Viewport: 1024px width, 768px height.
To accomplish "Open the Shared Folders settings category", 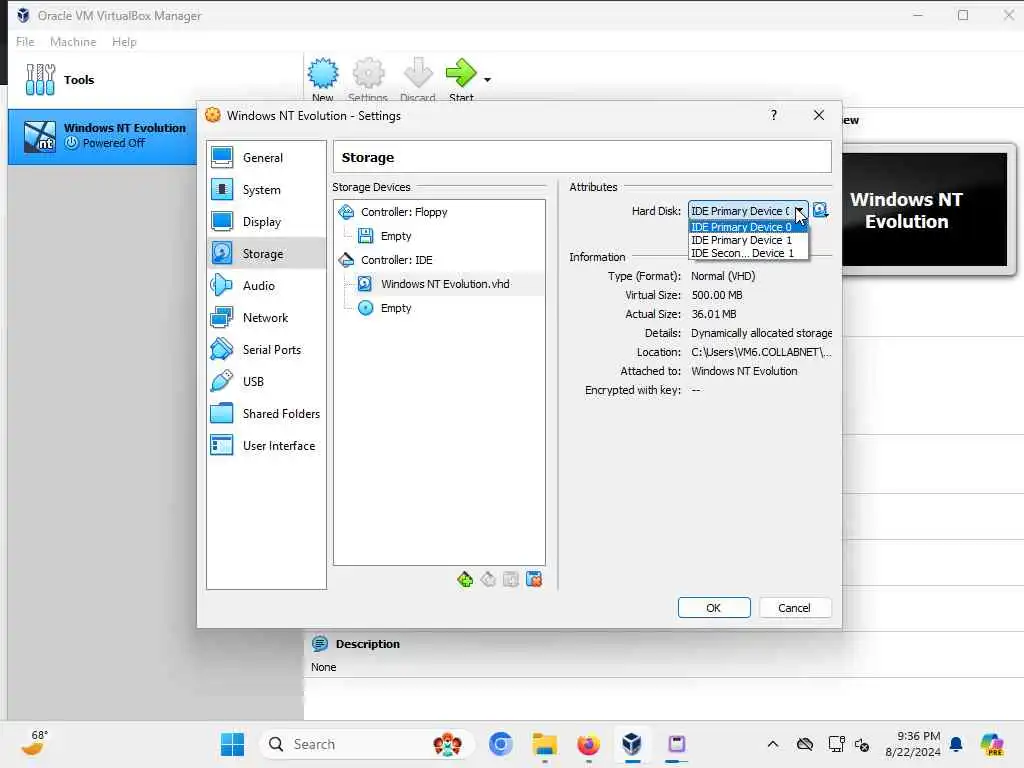I will (266, 413).
